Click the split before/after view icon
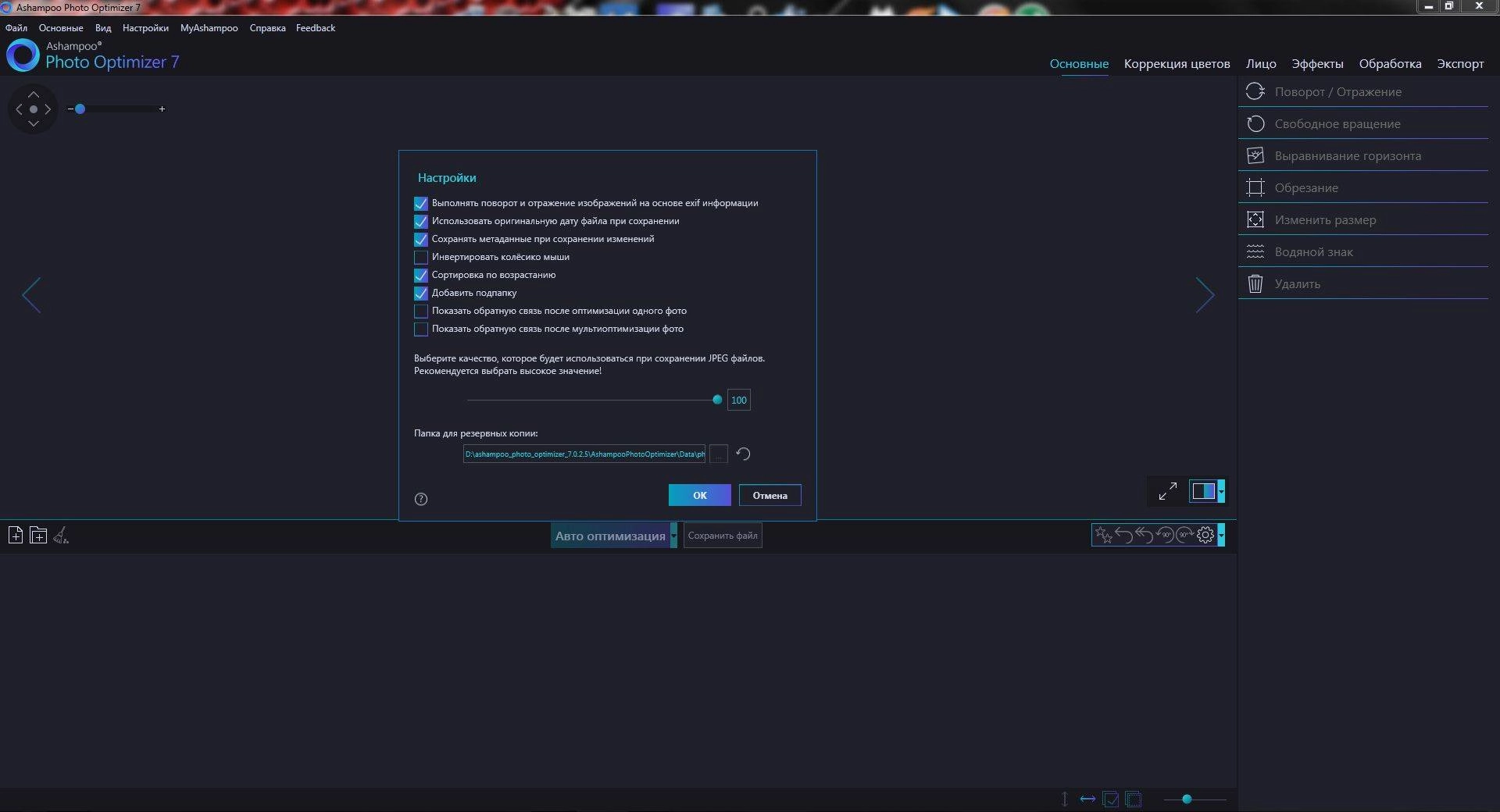The image size is (1500, 812). (x=1203, y=491)
